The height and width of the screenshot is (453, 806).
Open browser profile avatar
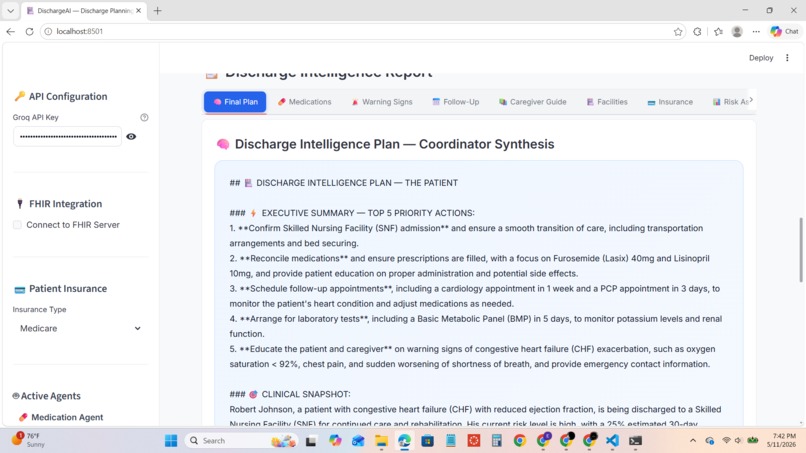coord(737,31)
